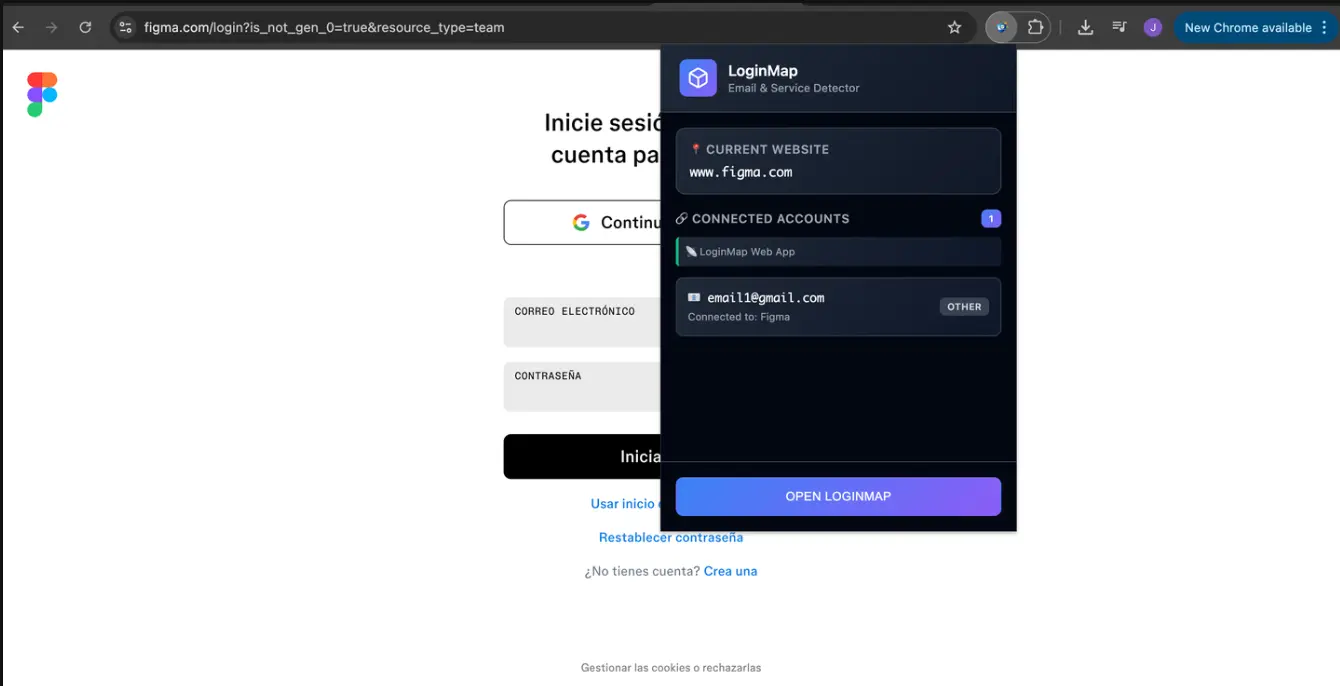Click the pinned LoginMap extension icon in toolbar
Screen dimensions: 1340x686
999,27
